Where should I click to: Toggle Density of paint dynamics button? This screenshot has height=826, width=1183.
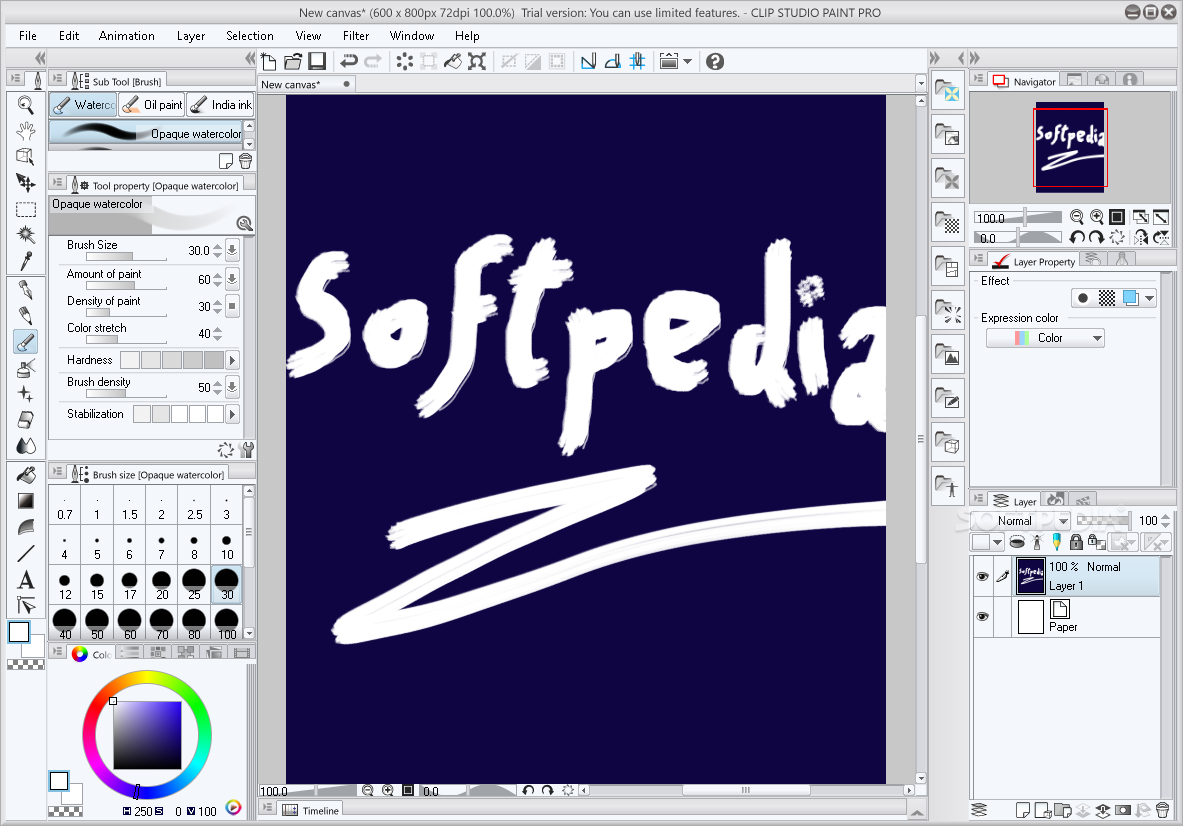[232, 306]
